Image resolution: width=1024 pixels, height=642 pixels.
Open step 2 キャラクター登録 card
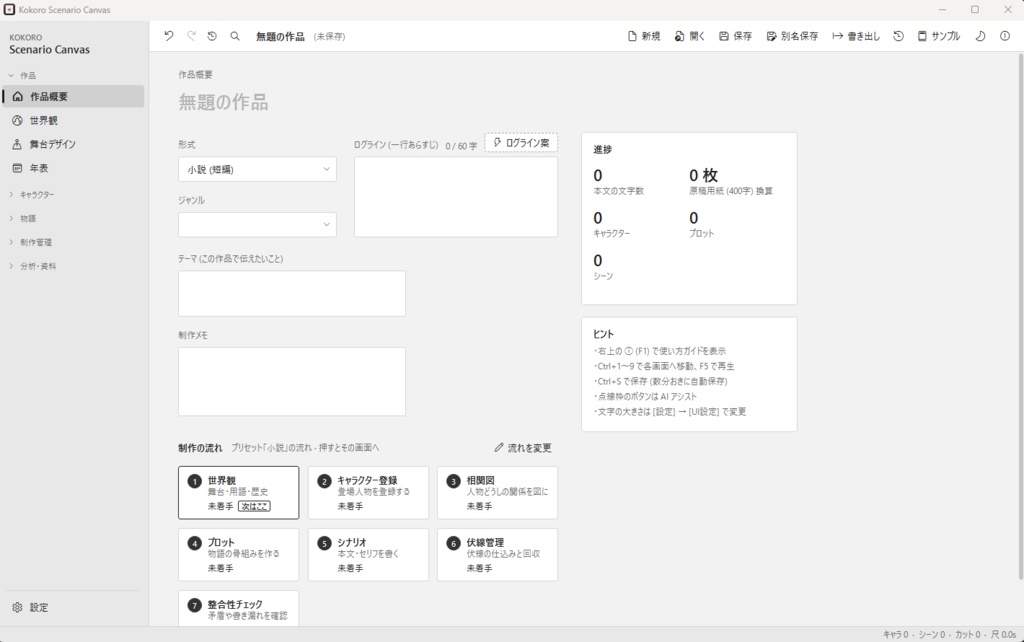pyautogui.click(x=368, y=492)
